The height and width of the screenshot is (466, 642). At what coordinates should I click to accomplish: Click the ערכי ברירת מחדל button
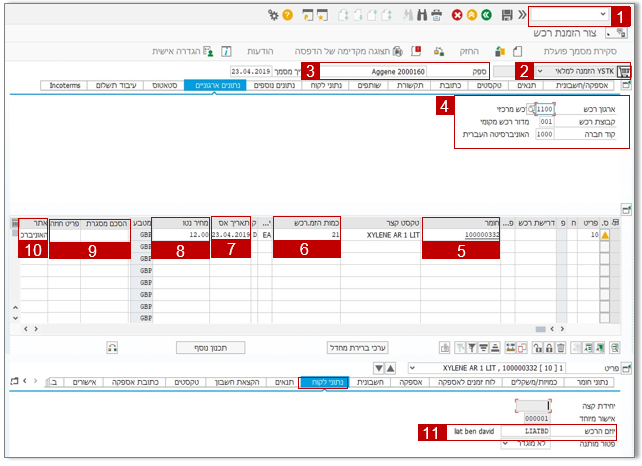(x=357, y=348)
